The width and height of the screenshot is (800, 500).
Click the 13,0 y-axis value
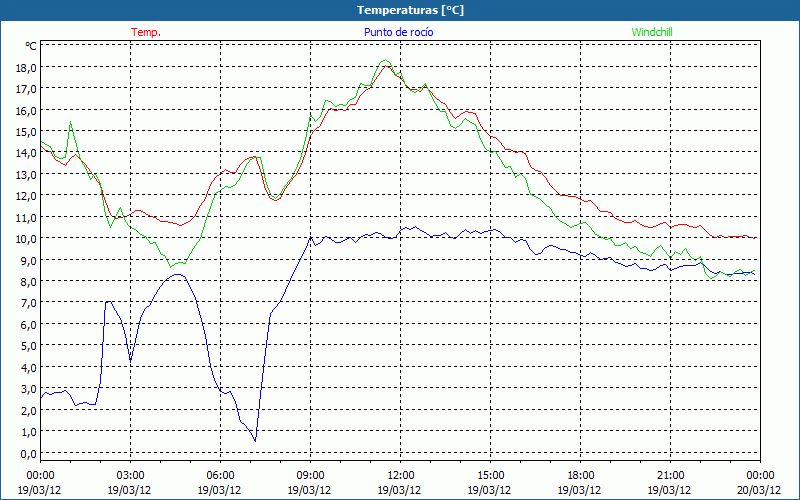click(x=27, y=174)
